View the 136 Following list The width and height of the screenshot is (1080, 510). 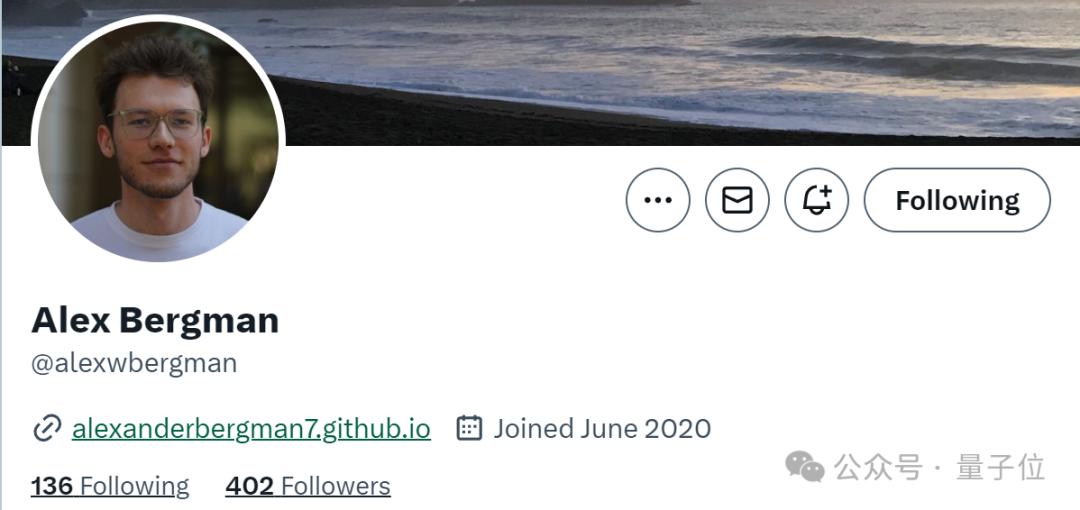point(110,487)
